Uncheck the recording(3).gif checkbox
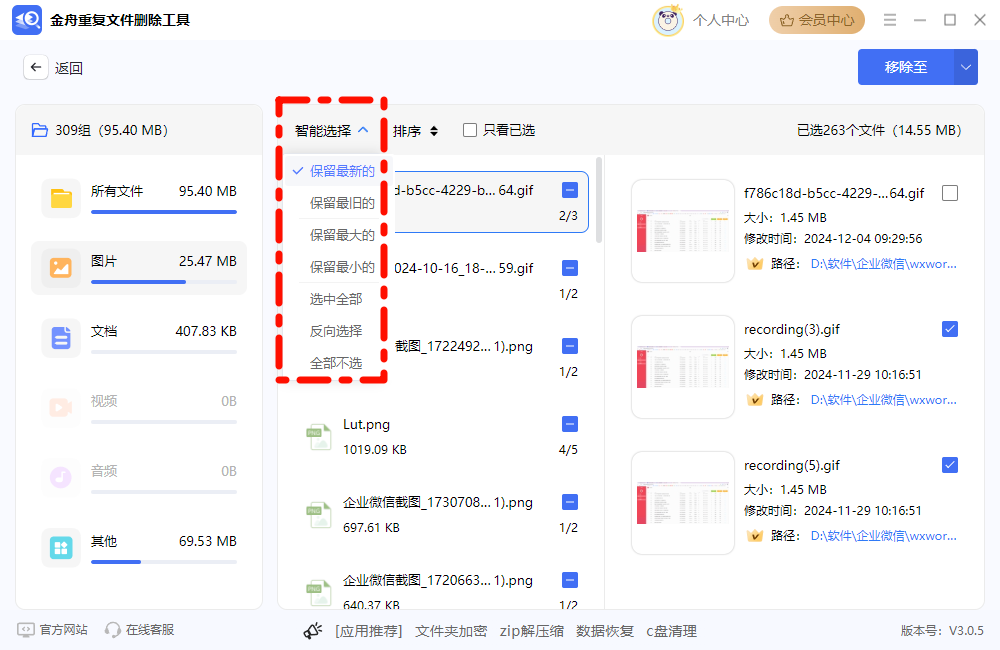The image size is (1000, 650). pos(950,329)
